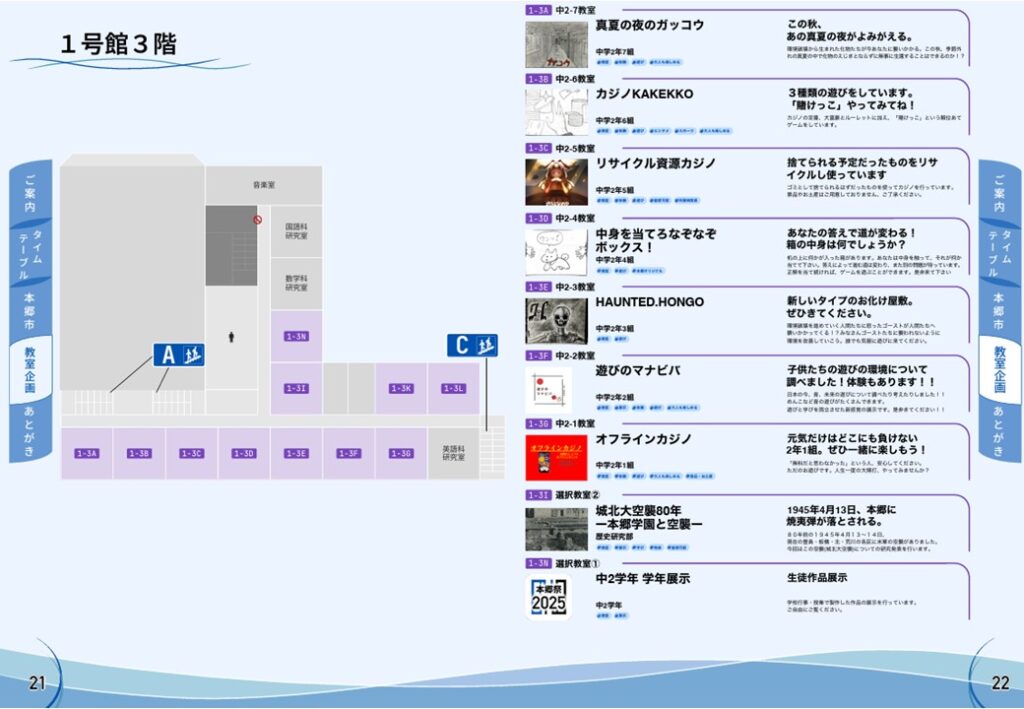Image resolution: width=1024 pixels, height=709 pixels.
Task: Open the 真夏の夜のガッコウ thumbnail image
Action: [x=557, y=45]
